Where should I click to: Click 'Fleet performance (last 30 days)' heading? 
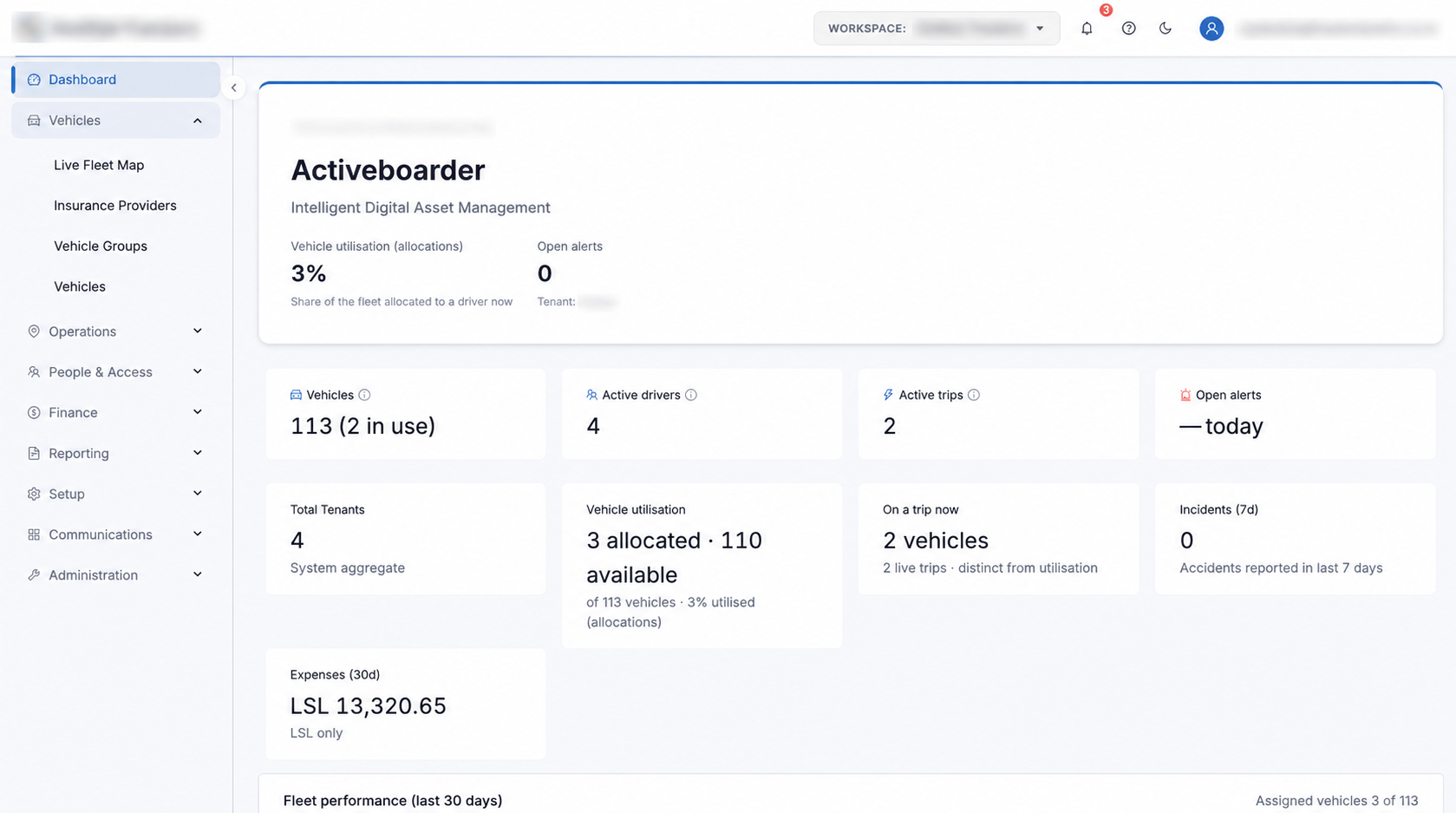point(393,801)
